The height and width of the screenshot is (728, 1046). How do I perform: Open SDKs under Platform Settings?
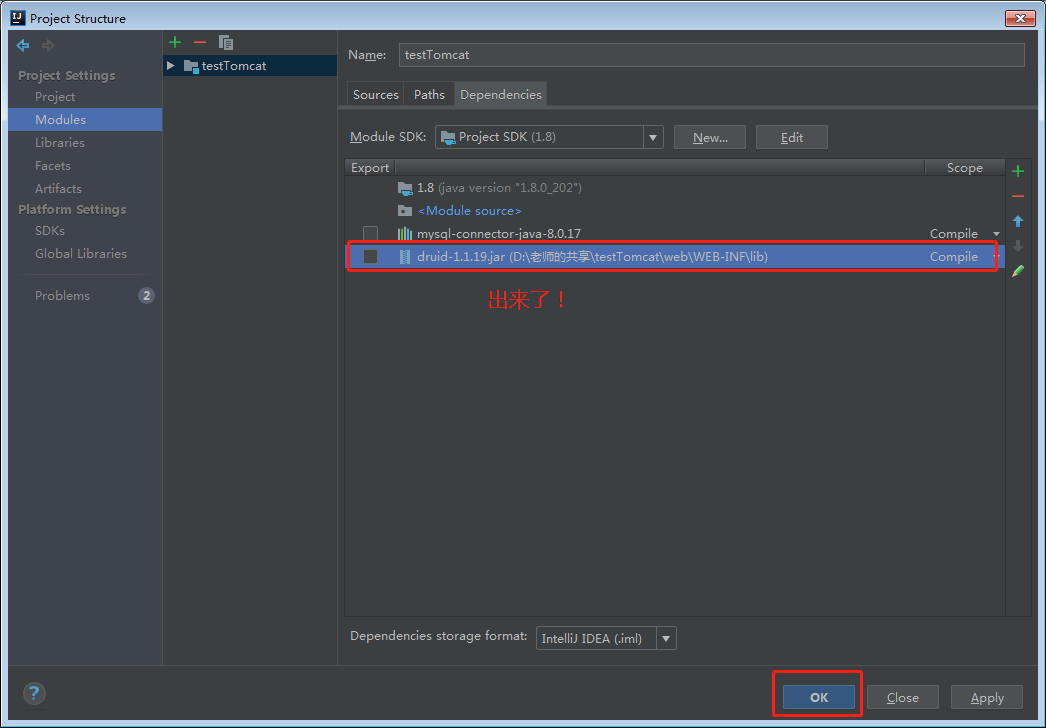(50, 231)
